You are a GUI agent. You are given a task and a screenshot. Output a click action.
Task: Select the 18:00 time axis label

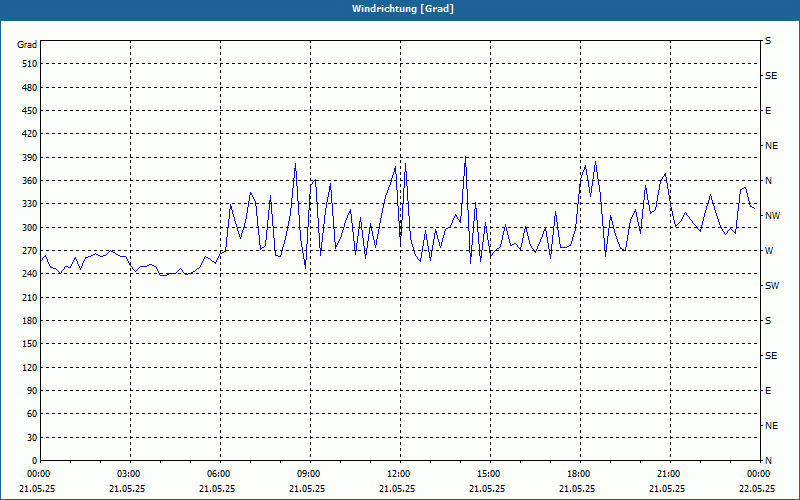(579, 474)
